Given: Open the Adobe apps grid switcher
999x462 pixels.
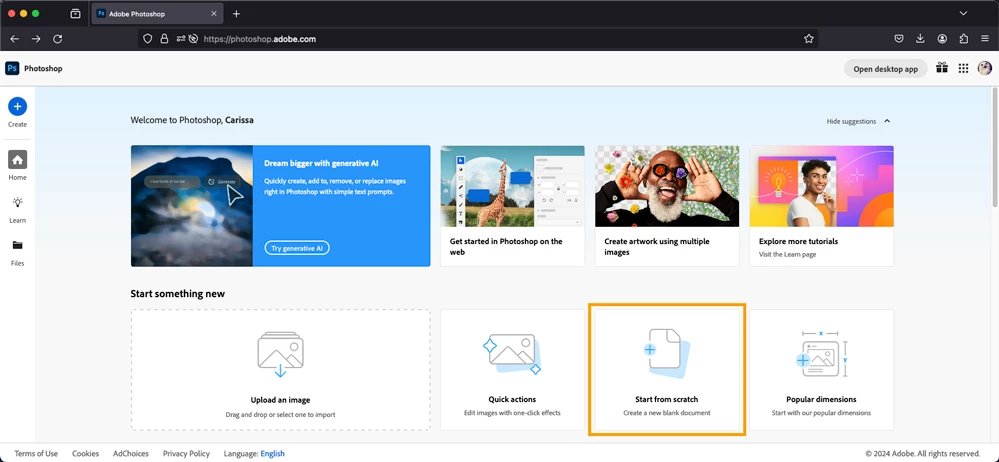Looking at the screenshot, I should [963, 68].
